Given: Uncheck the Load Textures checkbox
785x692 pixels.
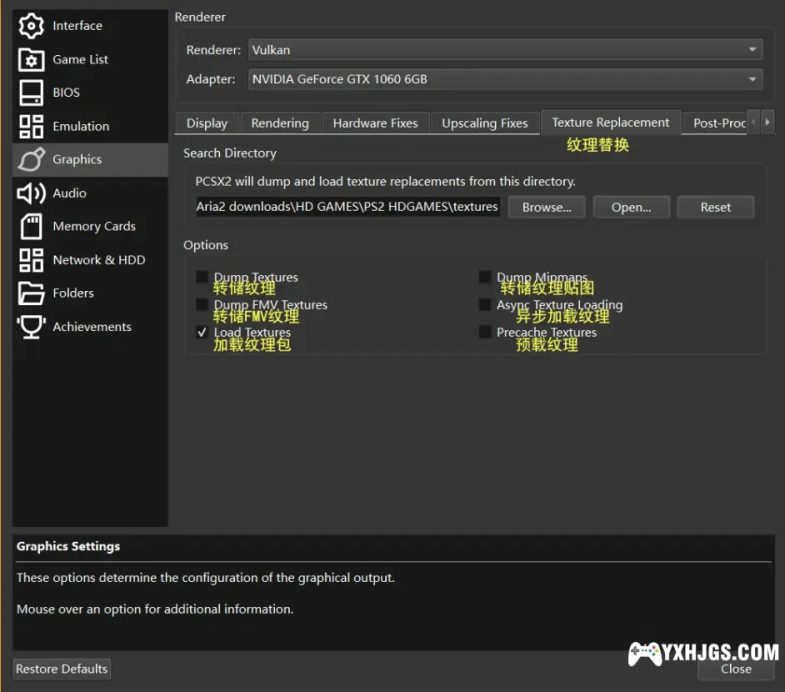Looking at the screenshot, I should pos(203,333).
